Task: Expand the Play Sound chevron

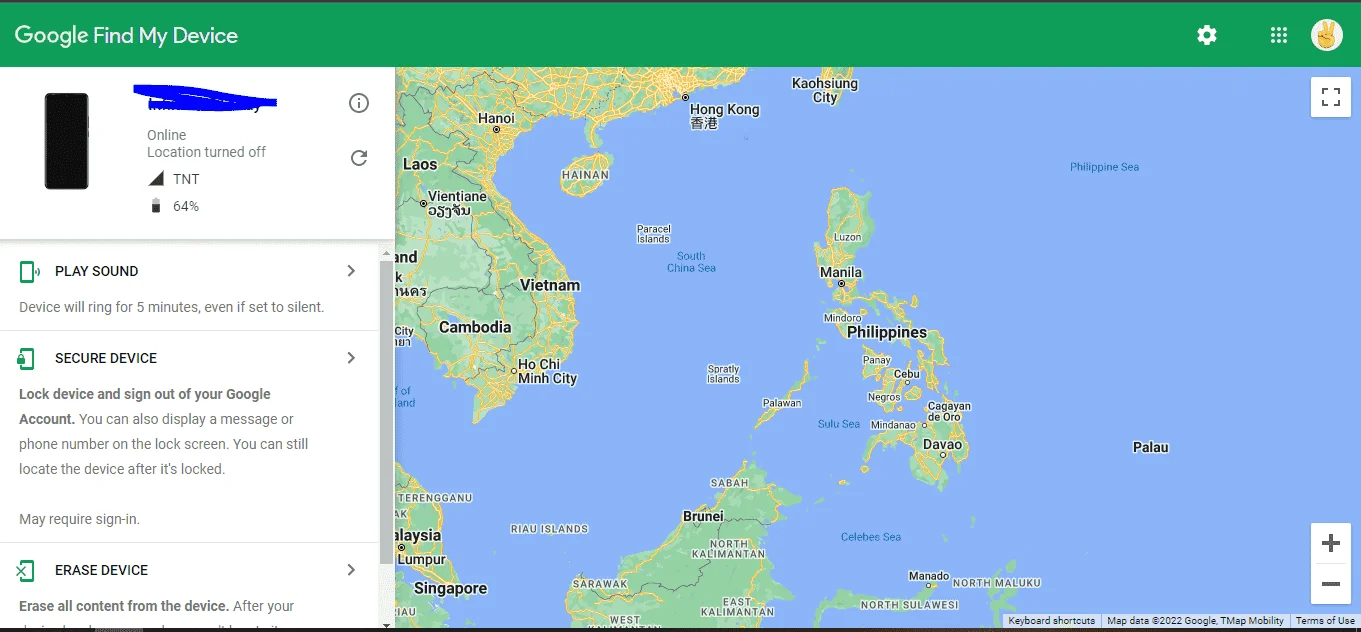Action: click(x=351, y=271)
